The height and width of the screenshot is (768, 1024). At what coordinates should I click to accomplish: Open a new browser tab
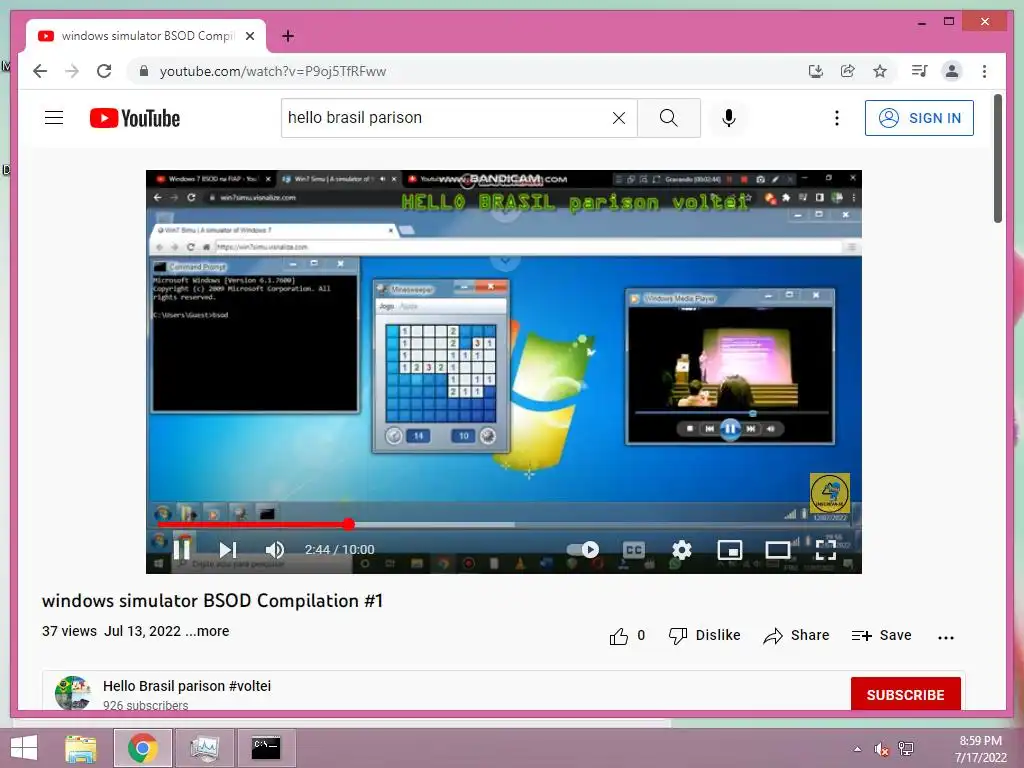[x=288, y=36]
